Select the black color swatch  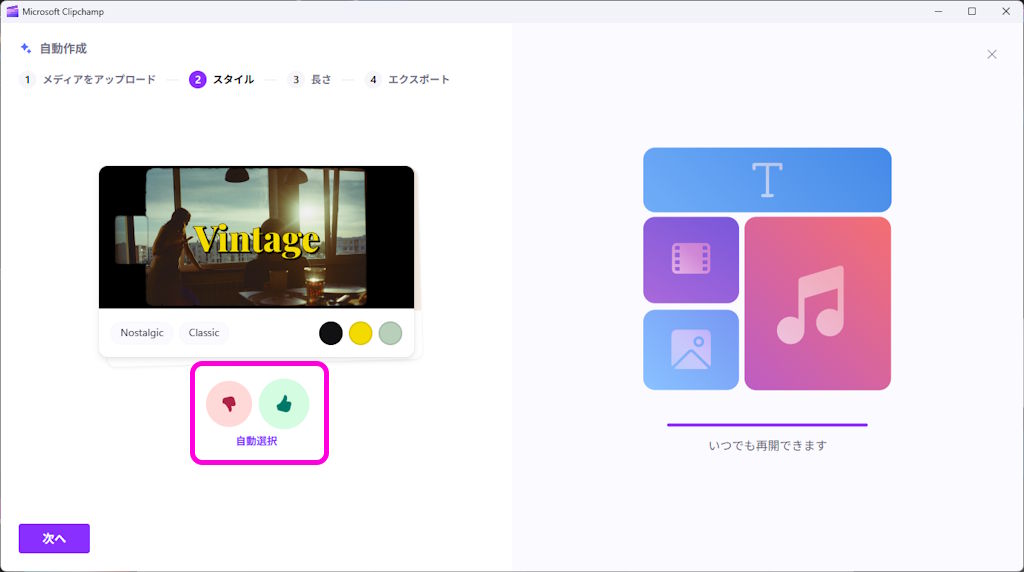330,333
